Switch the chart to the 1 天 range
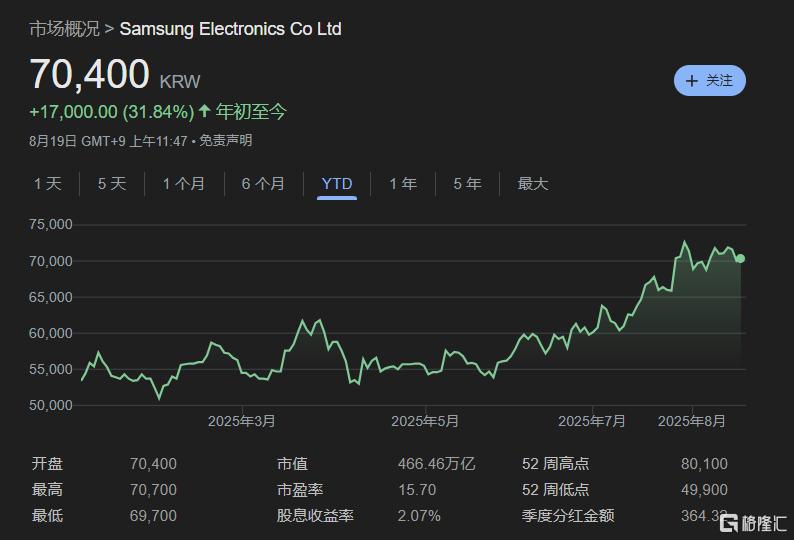Screen dimensions: 794x540 [48, 183]
